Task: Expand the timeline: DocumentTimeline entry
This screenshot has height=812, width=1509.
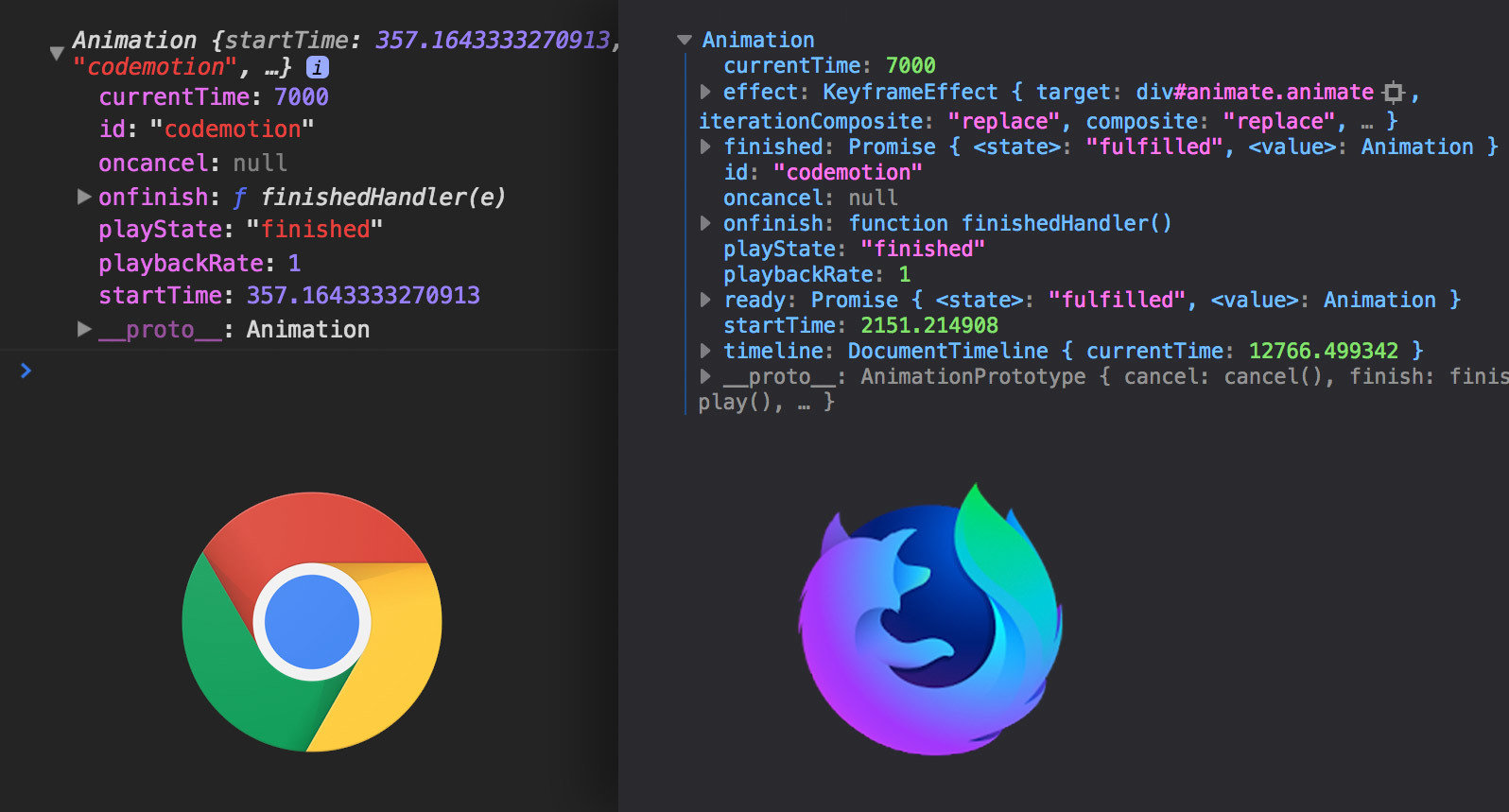Action: 705,351
